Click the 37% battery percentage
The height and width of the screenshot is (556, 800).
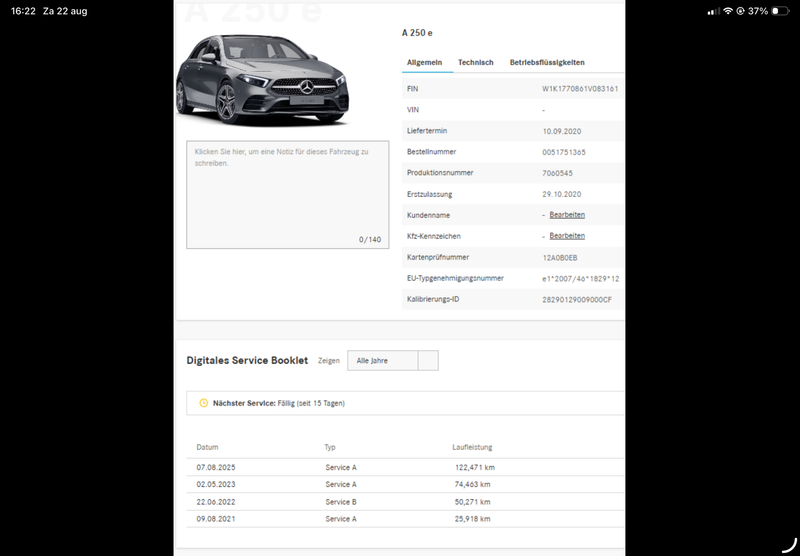tap(758, 11)
